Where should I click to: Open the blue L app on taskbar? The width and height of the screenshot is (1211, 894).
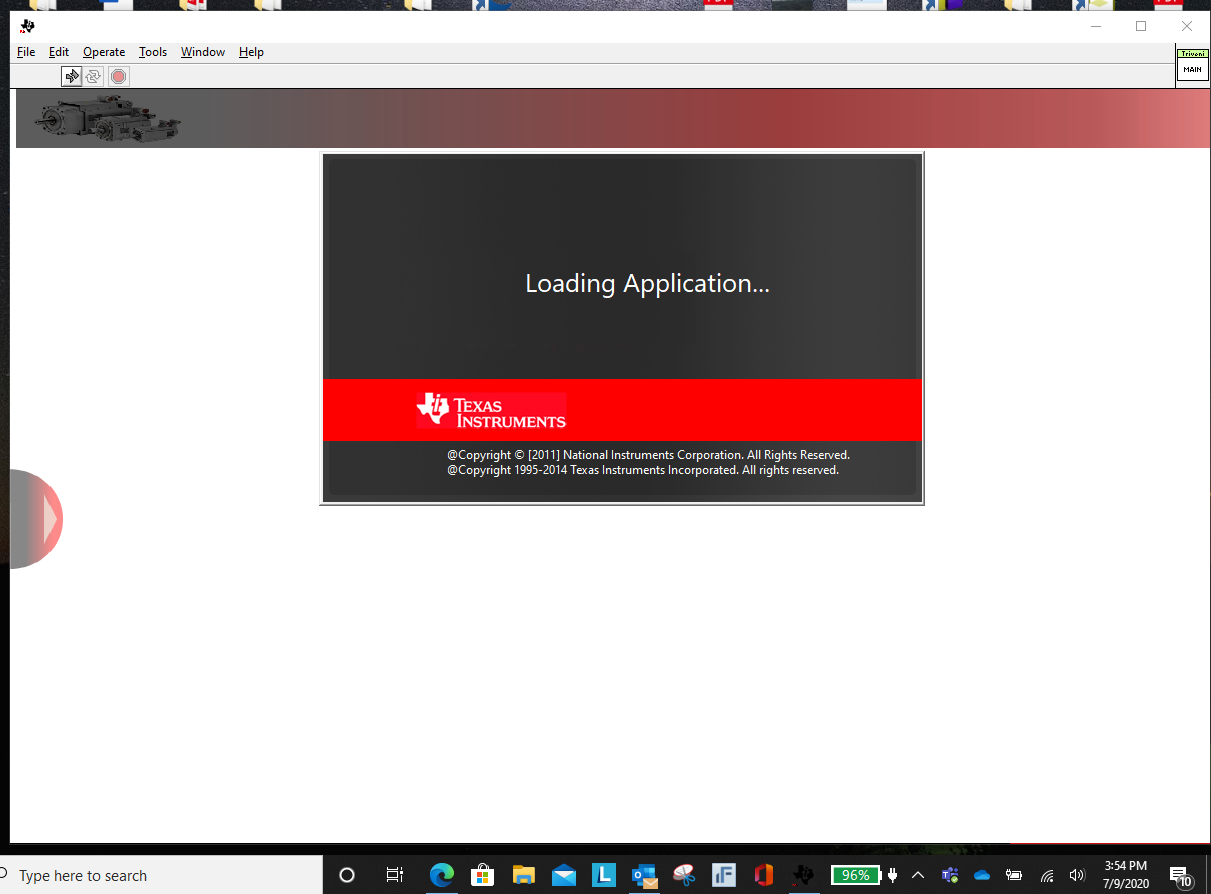(x=603, y=875)
